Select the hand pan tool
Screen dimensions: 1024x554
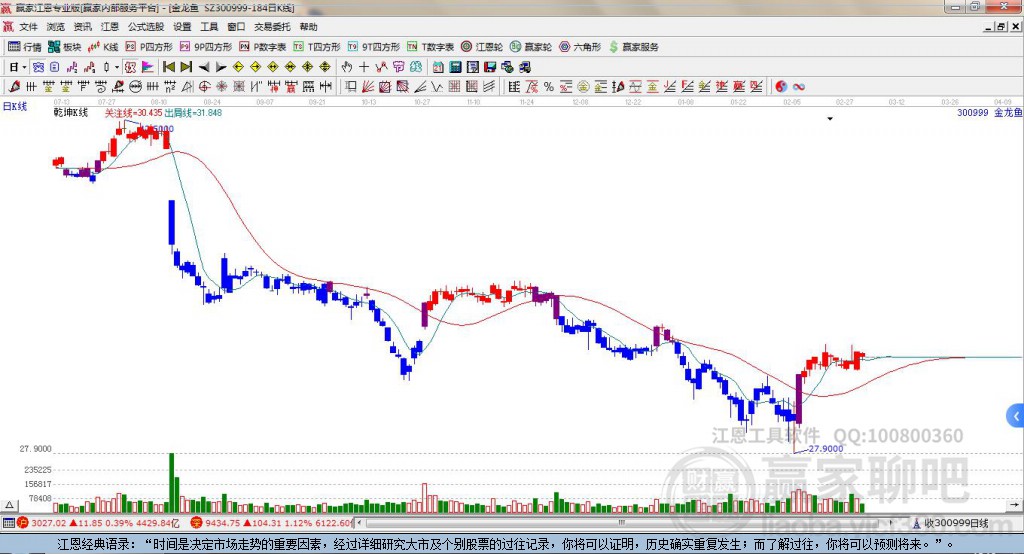tap(347, 67)
